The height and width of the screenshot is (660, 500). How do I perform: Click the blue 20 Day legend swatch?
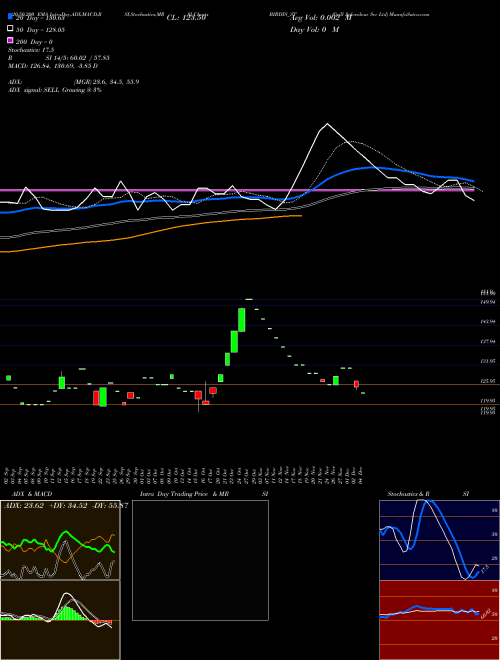pyautogui.click(x=10, y=16)
